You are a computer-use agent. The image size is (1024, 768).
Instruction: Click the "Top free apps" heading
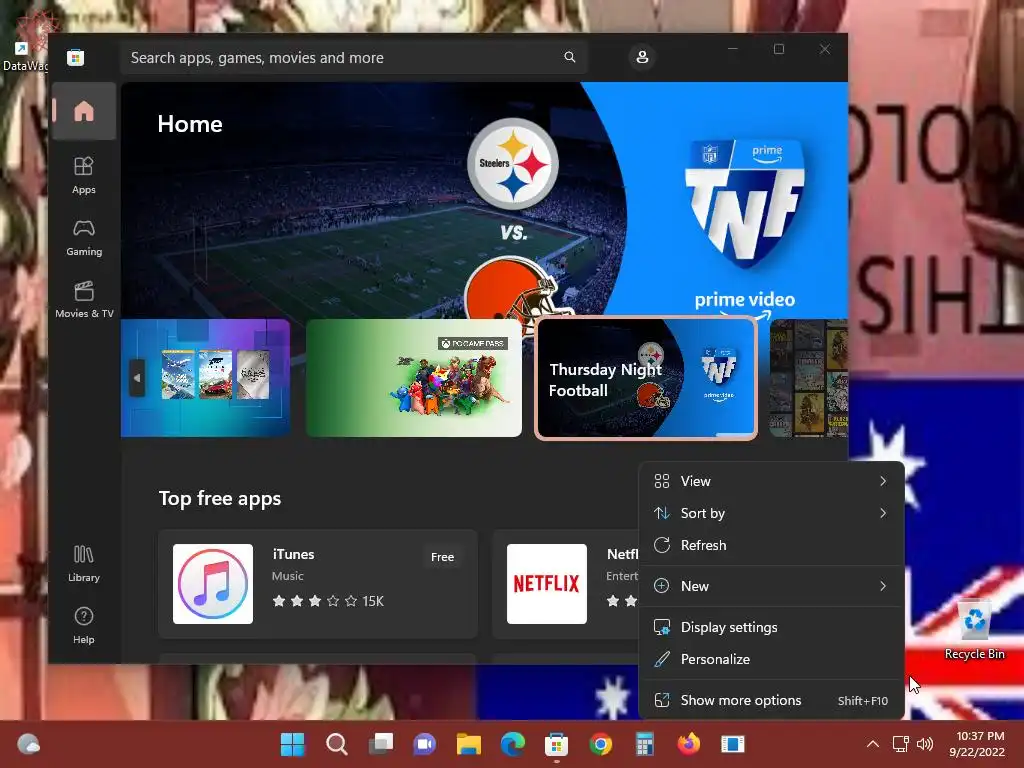pos(220,498)
